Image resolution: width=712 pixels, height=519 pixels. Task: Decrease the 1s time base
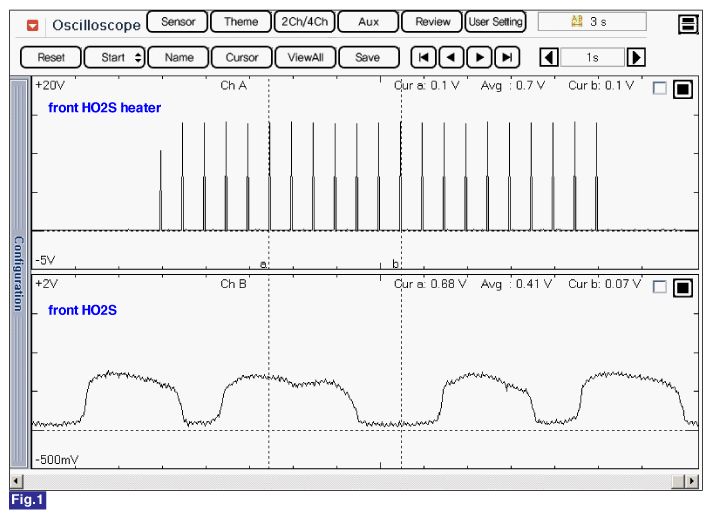coord(548,57)
